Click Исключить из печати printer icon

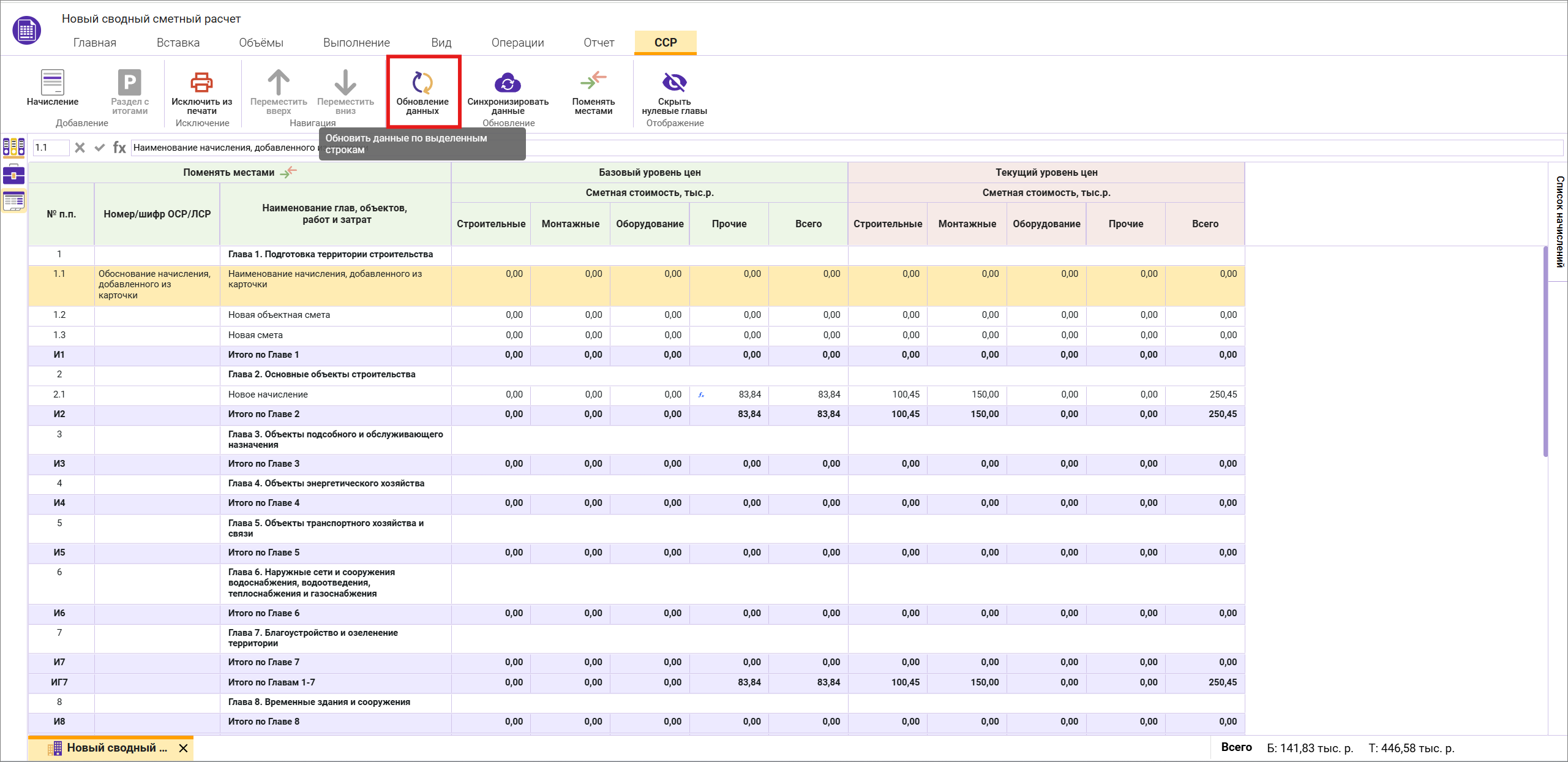point(201,83)
